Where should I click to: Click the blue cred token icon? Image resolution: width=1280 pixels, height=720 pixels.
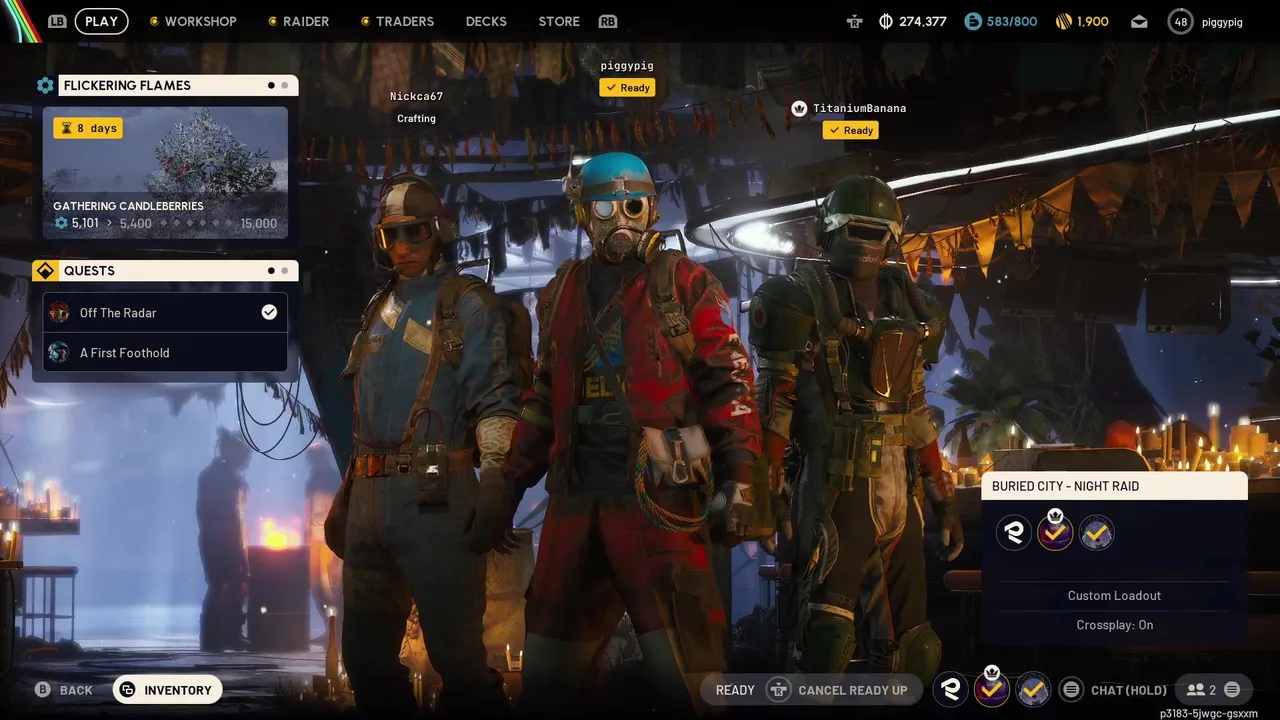click(x=973, y=21)
